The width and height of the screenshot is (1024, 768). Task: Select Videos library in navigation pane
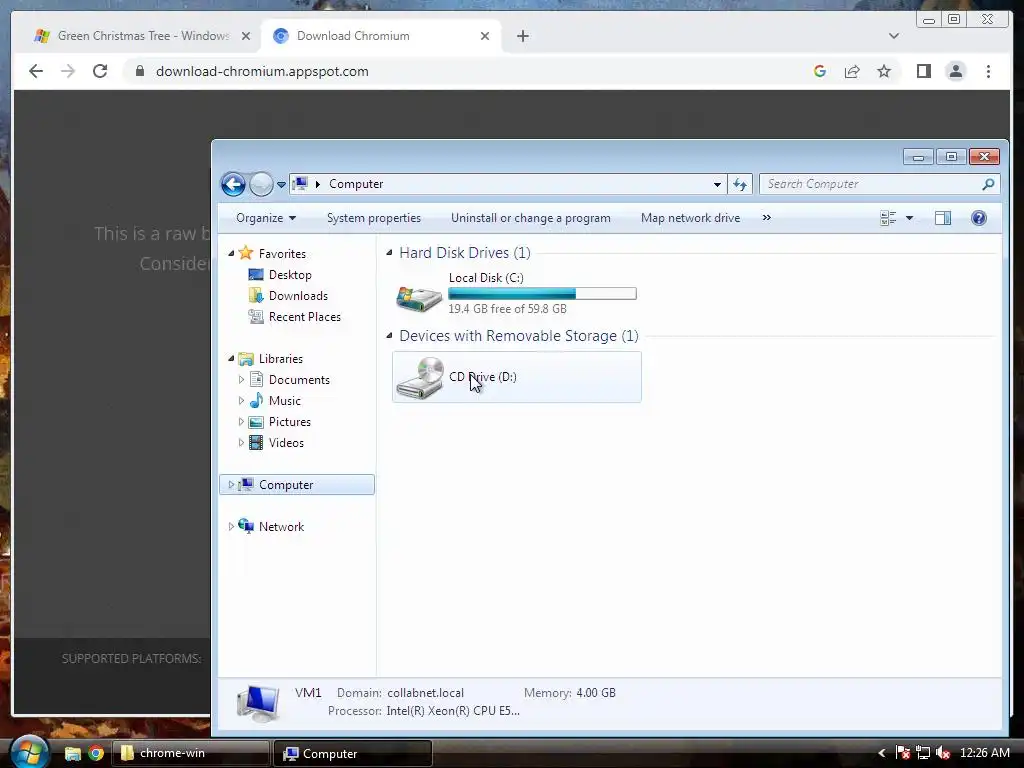[285, 443]
